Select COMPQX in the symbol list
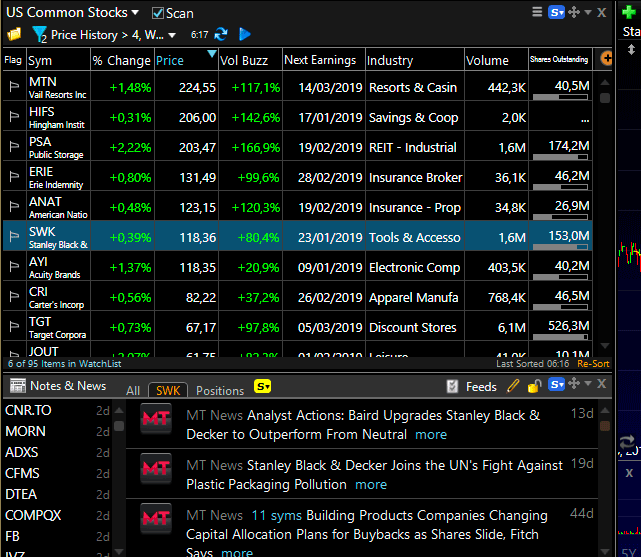The height and width of the screenshot is (557, 641). [x=33, y=515]
